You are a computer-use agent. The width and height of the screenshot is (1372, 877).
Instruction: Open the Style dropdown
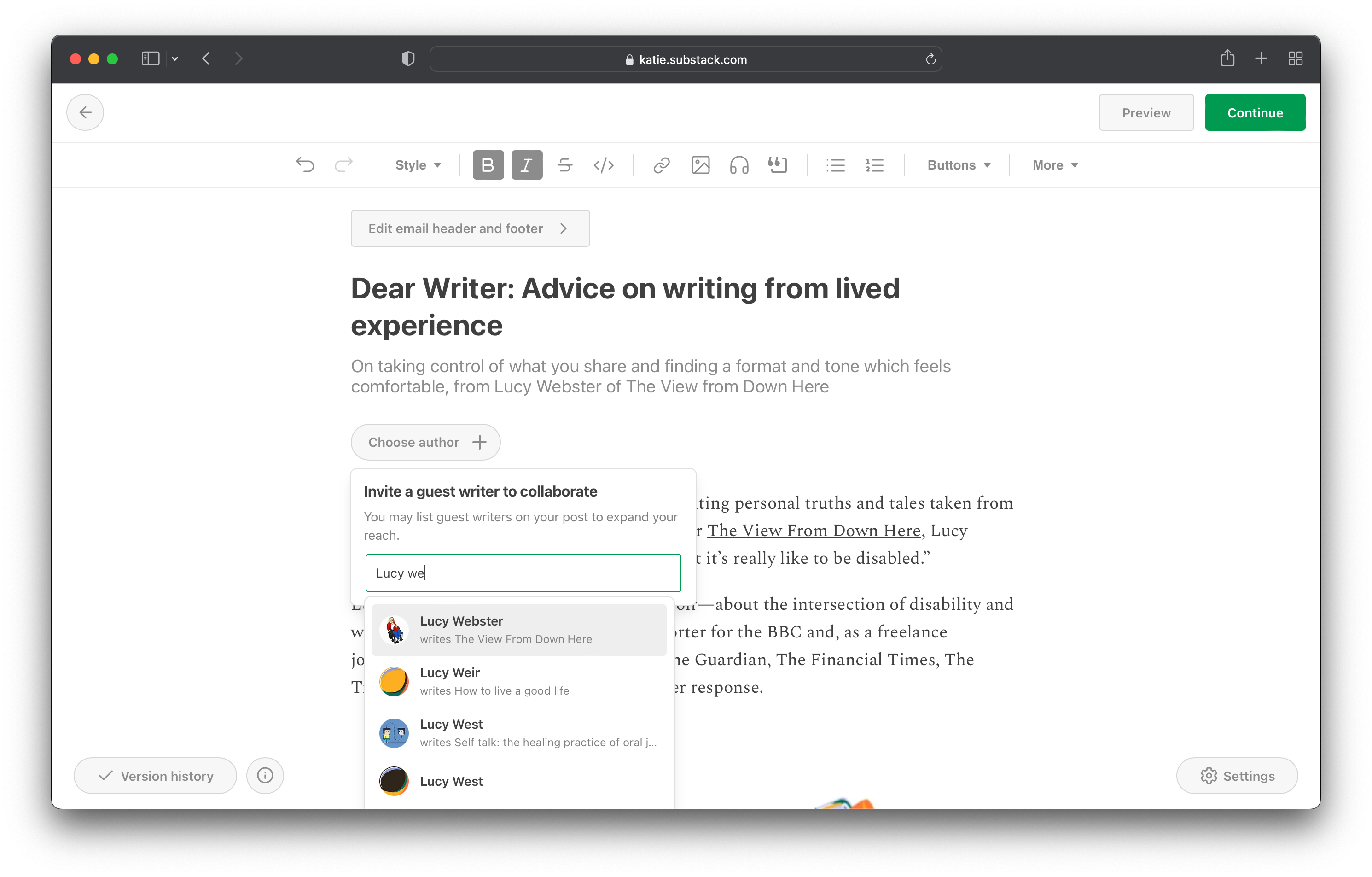point(418,165)
